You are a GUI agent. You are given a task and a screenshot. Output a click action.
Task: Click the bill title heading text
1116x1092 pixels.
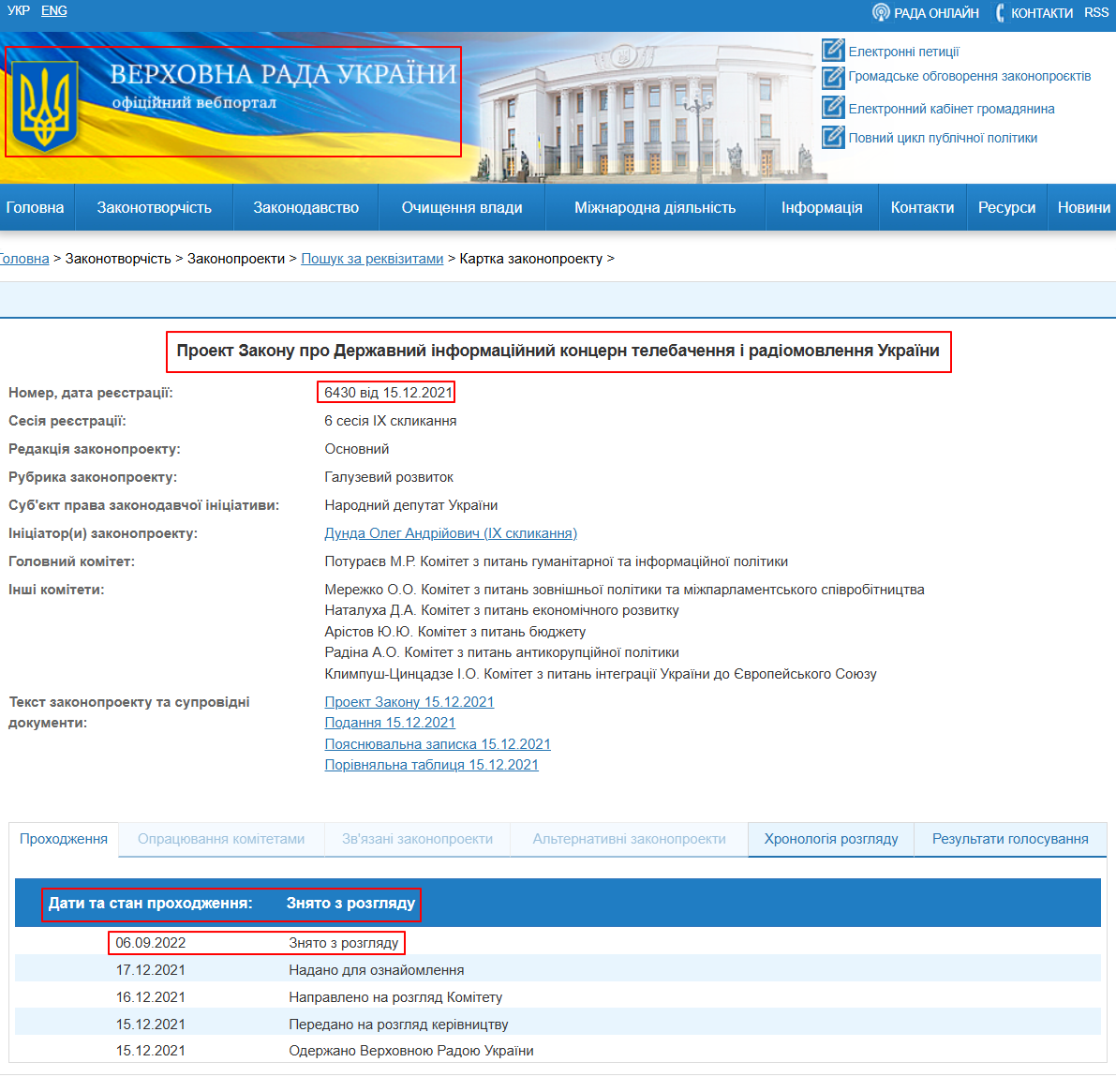point(558,351)
